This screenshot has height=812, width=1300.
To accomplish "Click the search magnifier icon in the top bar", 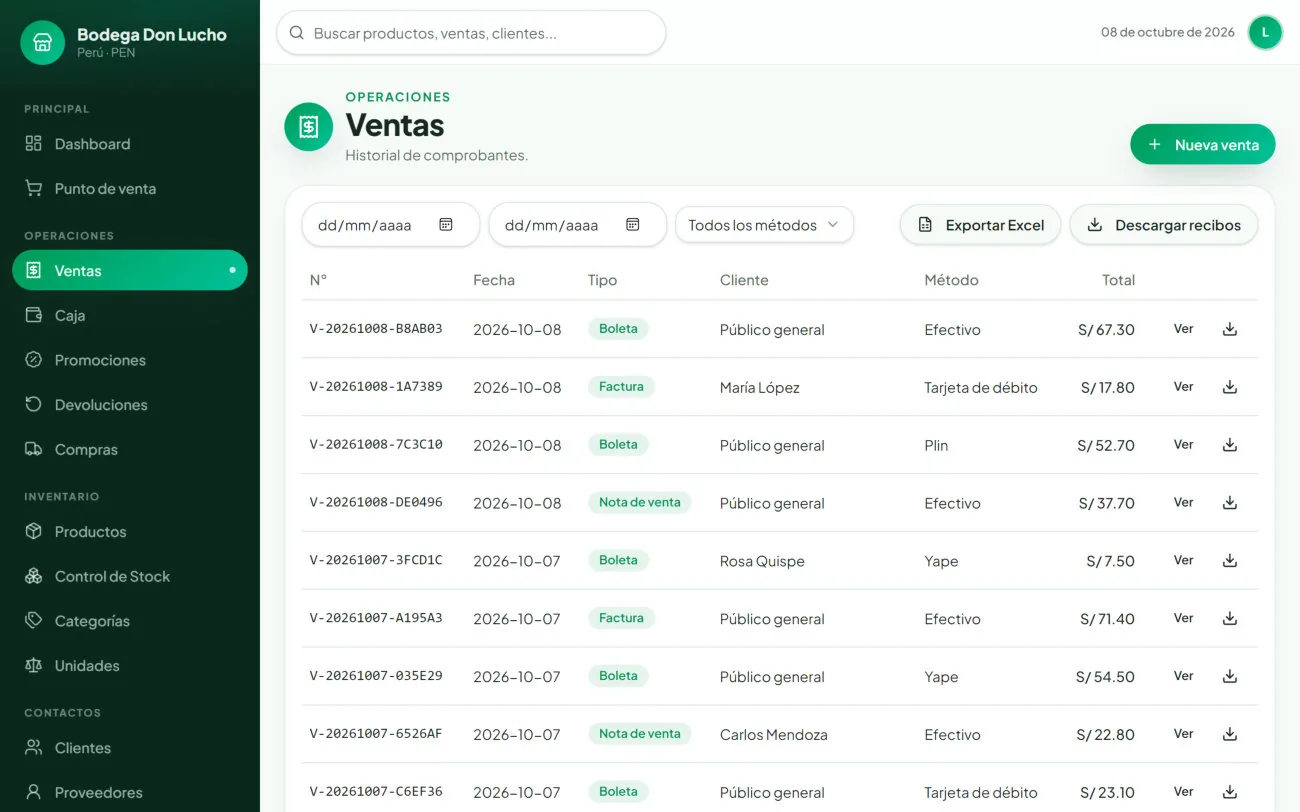I will point(296,33).
